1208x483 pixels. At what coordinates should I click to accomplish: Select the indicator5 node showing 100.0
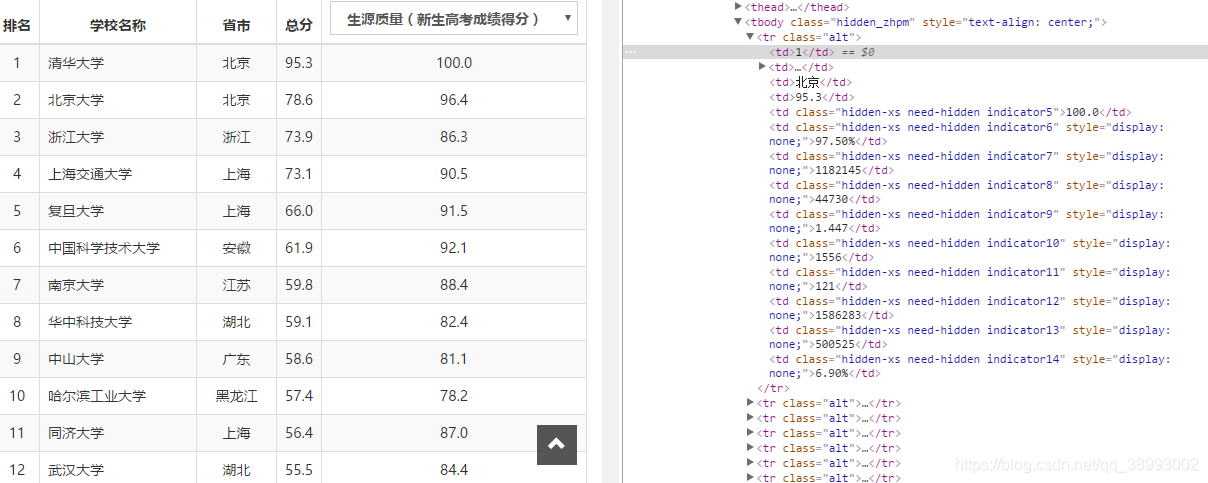(x=950, y=112)
